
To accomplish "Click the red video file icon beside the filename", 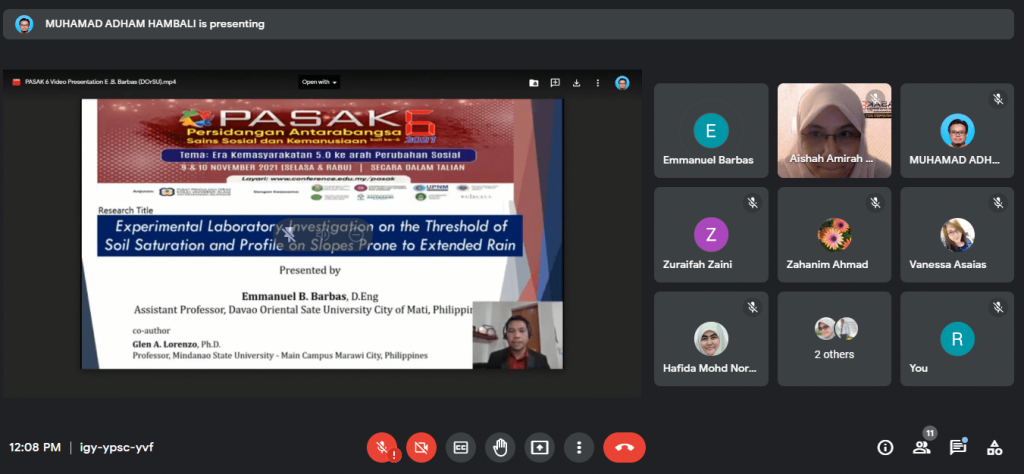I will coord(16,82).
